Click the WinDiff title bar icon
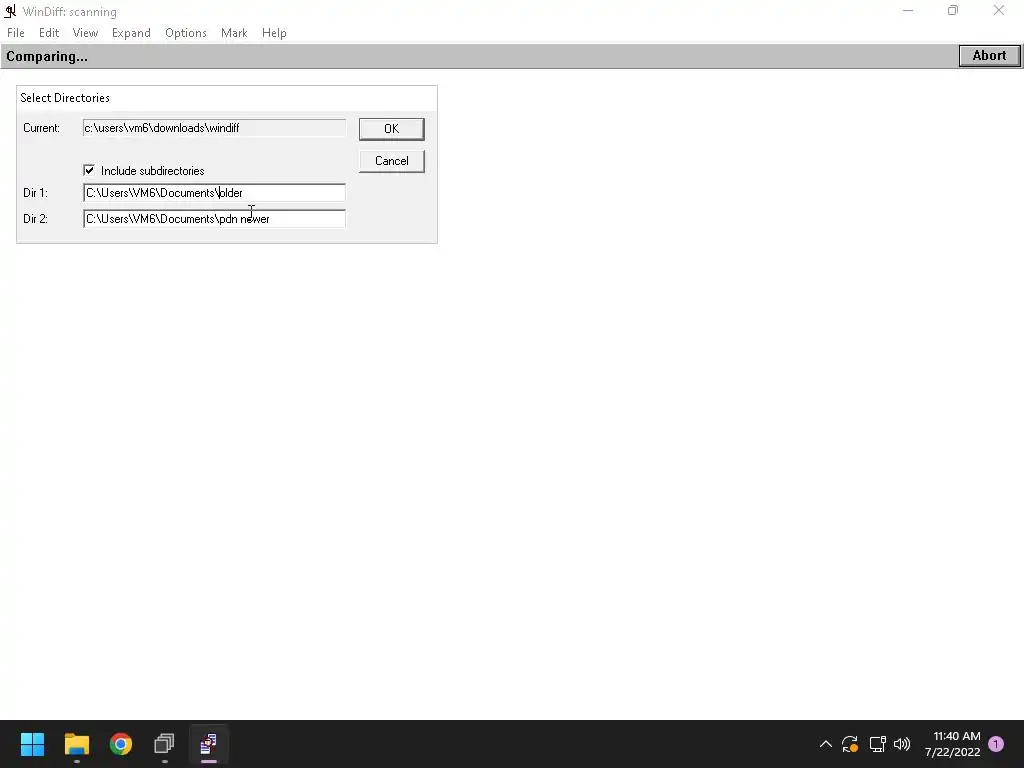 pyautogui.click(x=10, y=11)
